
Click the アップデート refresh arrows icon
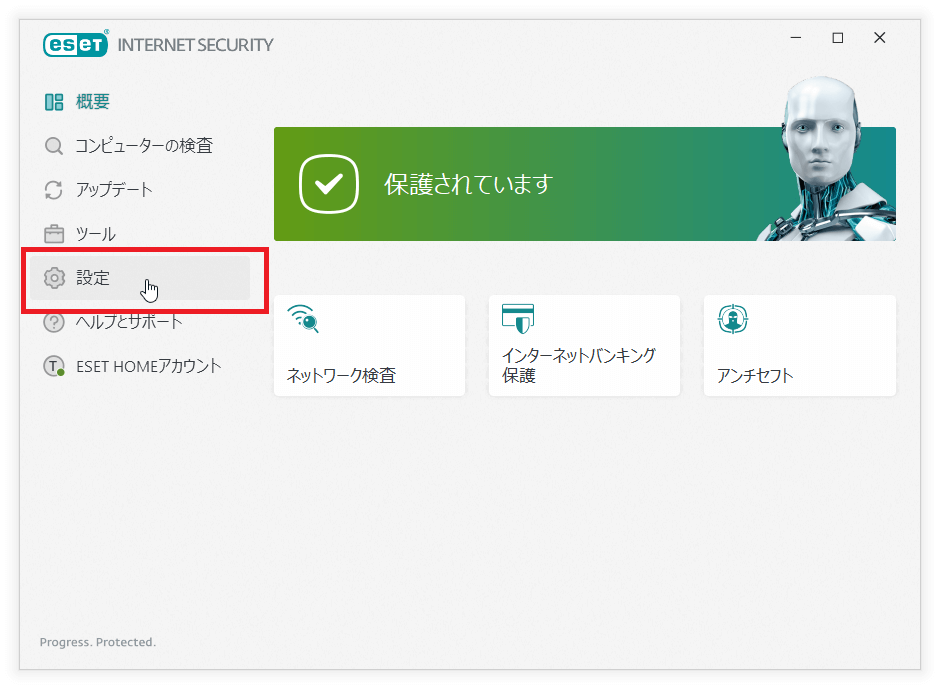point(54,190)
